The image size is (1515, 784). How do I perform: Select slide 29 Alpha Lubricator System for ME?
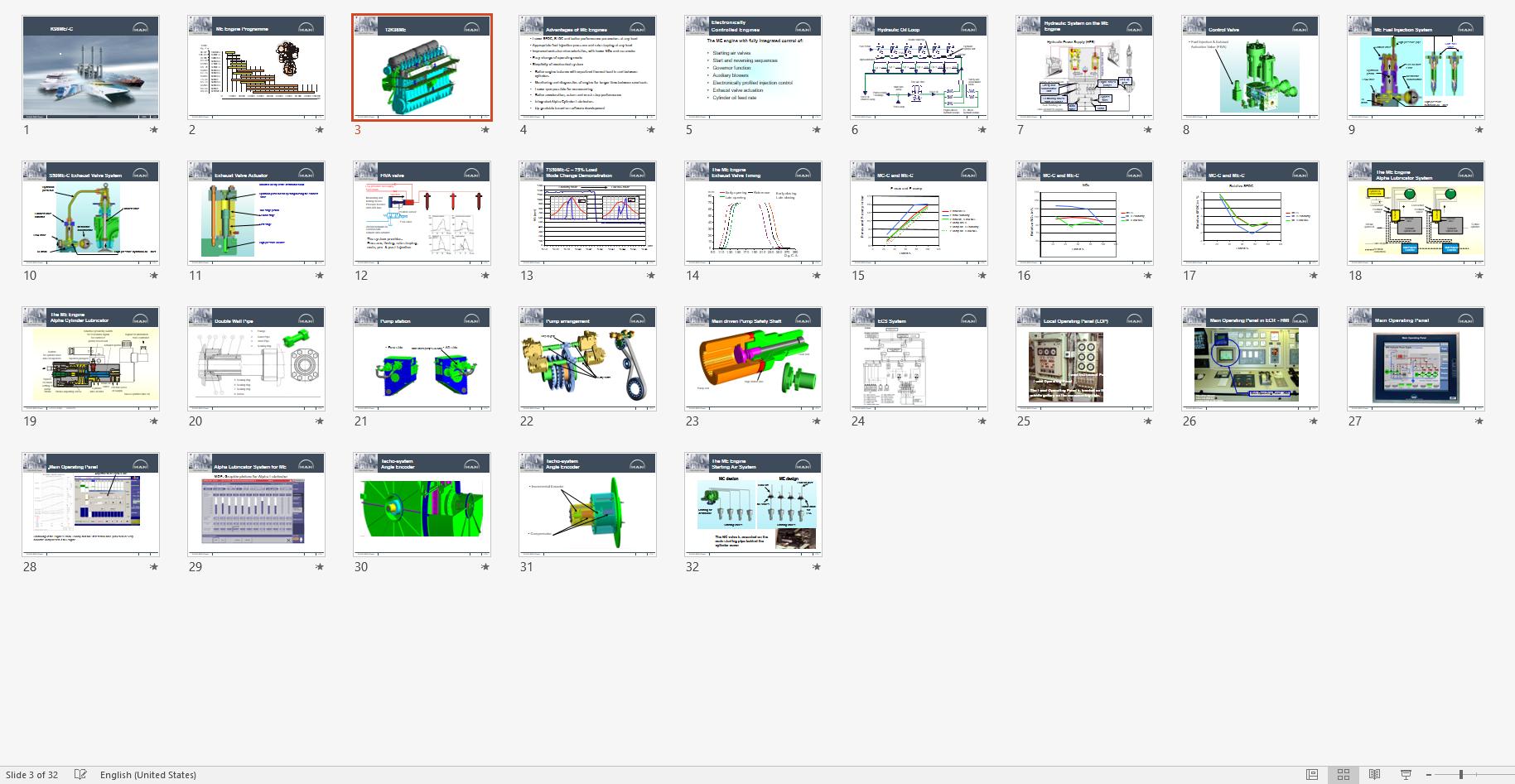point(257,504)
